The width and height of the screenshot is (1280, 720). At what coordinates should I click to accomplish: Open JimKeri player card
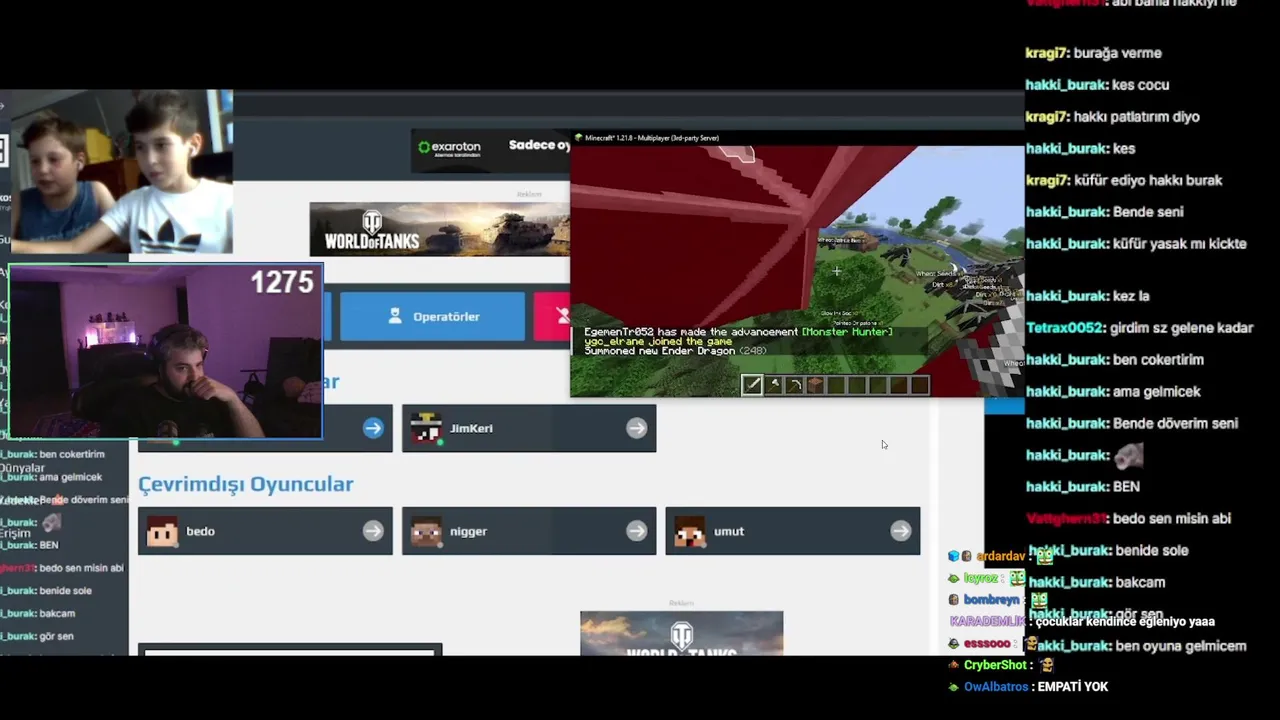click(529, 428)
